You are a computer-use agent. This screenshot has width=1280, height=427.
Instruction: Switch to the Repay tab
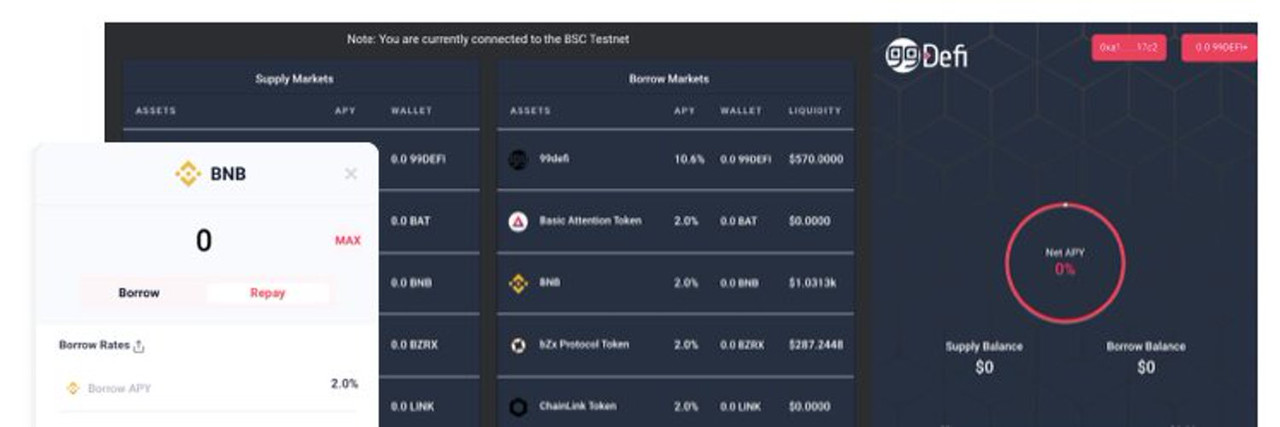267,293
